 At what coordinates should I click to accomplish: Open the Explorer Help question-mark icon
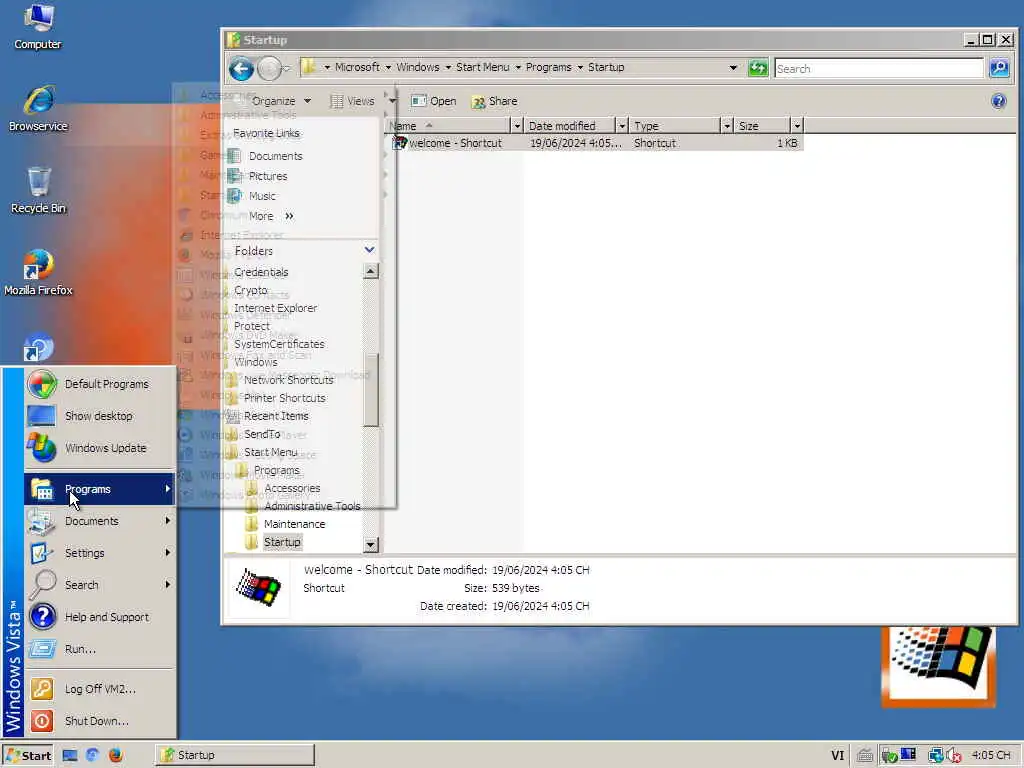click(998, 101)
